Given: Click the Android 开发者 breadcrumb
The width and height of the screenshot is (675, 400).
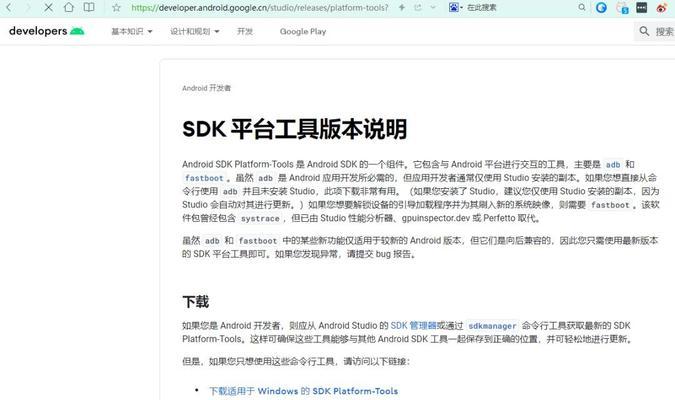Looking at the screenshot, I should (206, 88).
